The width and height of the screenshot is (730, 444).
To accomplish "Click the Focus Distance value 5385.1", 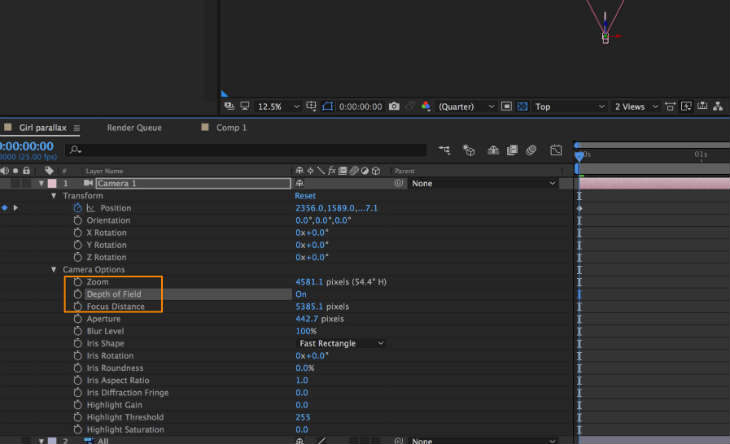I will pyautogui.click(x=310, y=307).
